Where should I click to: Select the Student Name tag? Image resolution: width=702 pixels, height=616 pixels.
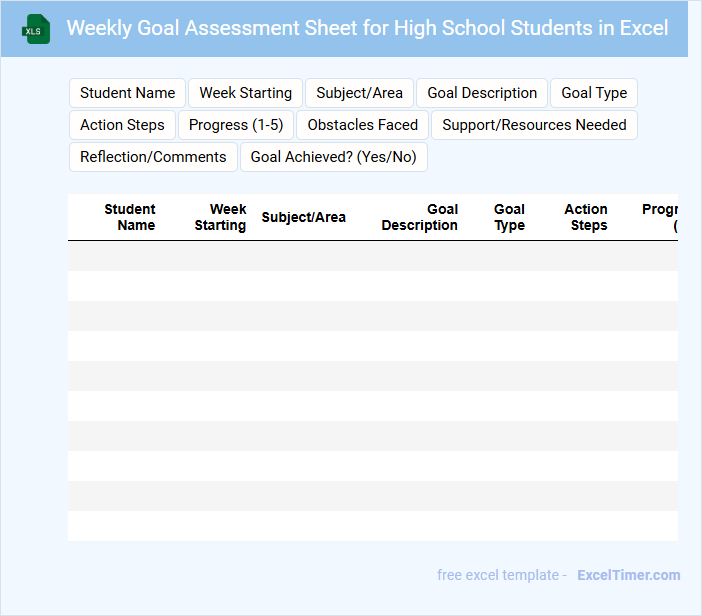point(127,93)
